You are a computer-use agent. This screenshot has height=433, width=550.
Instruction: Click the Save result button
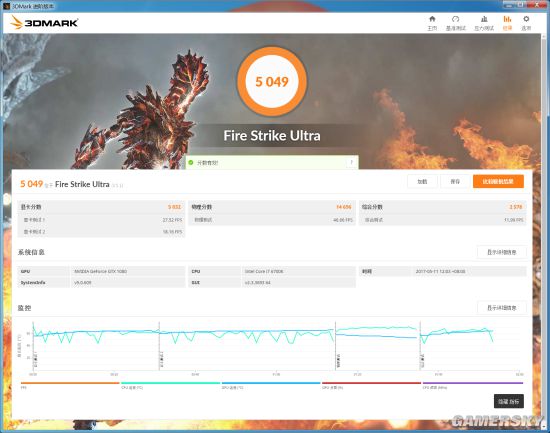455,181
